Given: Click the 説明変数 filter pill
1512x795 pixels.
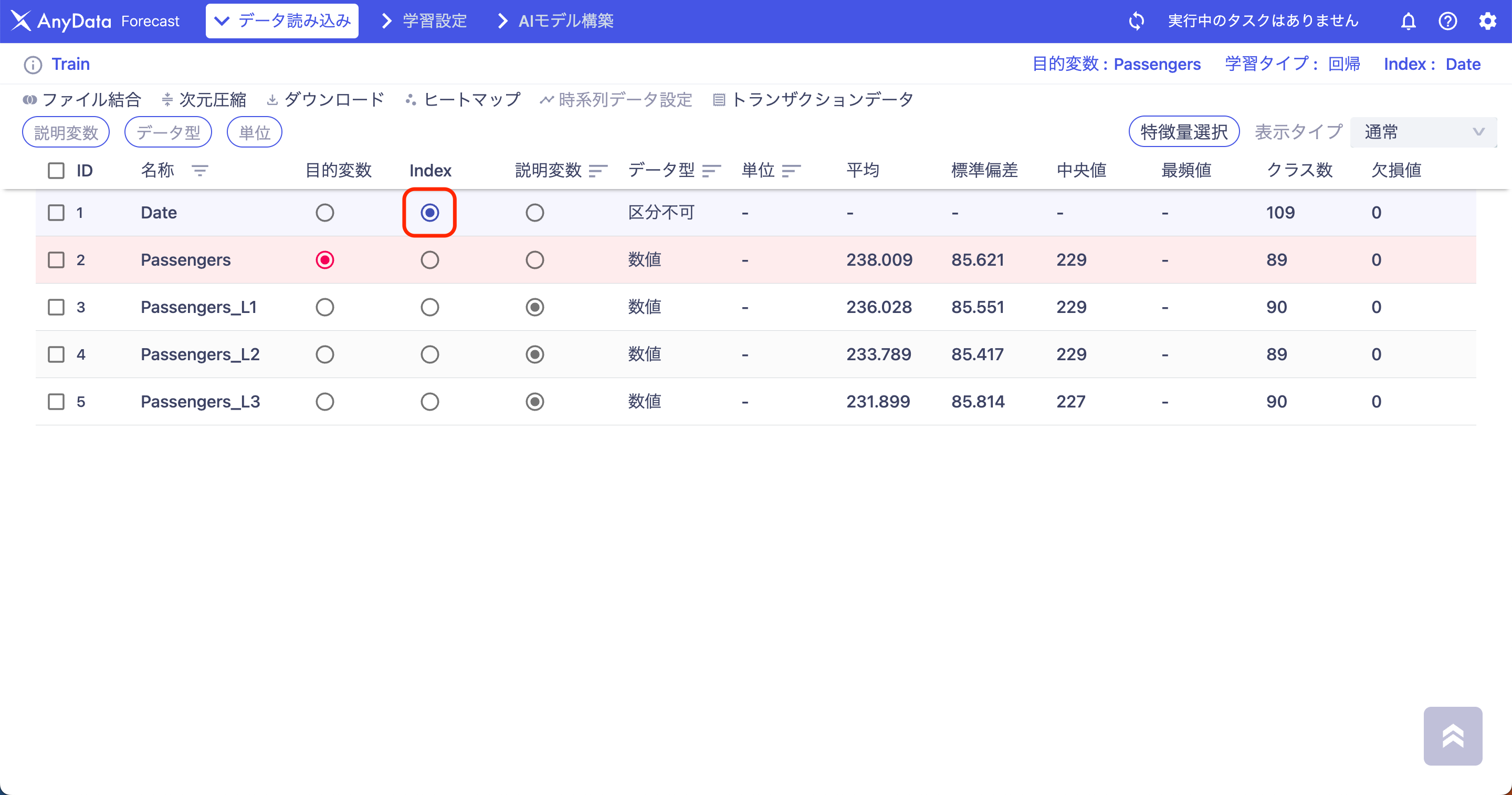Looking at the screenshot, I should click(x=66, y=131).
